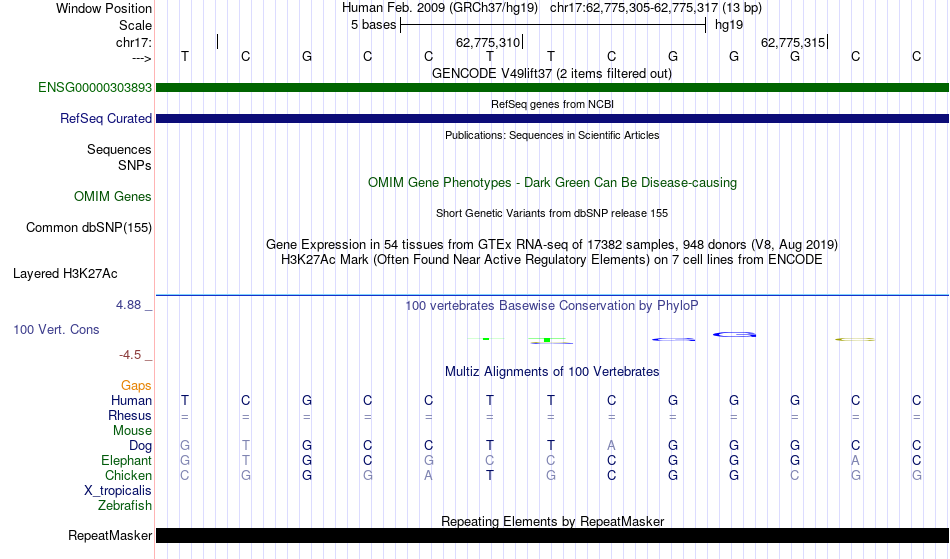Image resolution: width=950 pixels, height=559 pixels.
Task: Click the Zebrafish species row label
Action: [125, 505]
